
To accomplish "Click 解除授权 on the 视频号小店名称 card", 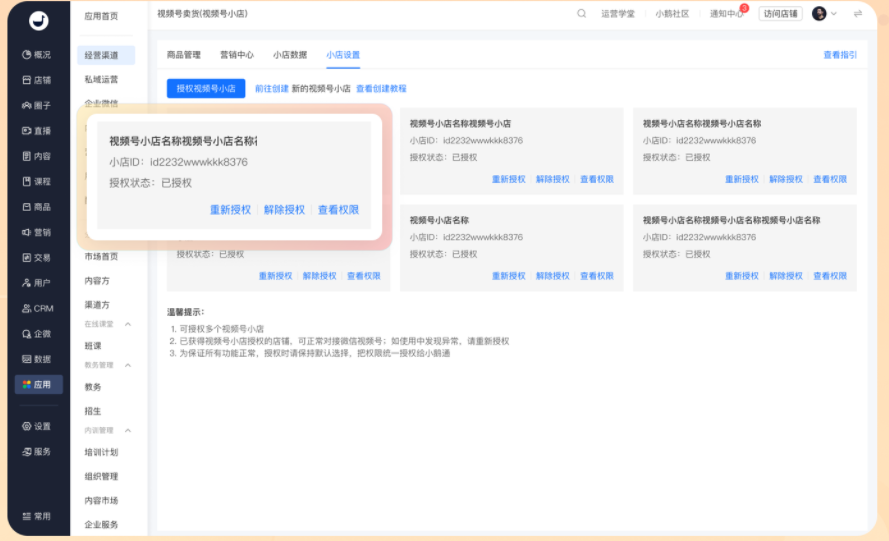I will click(553, 276).
